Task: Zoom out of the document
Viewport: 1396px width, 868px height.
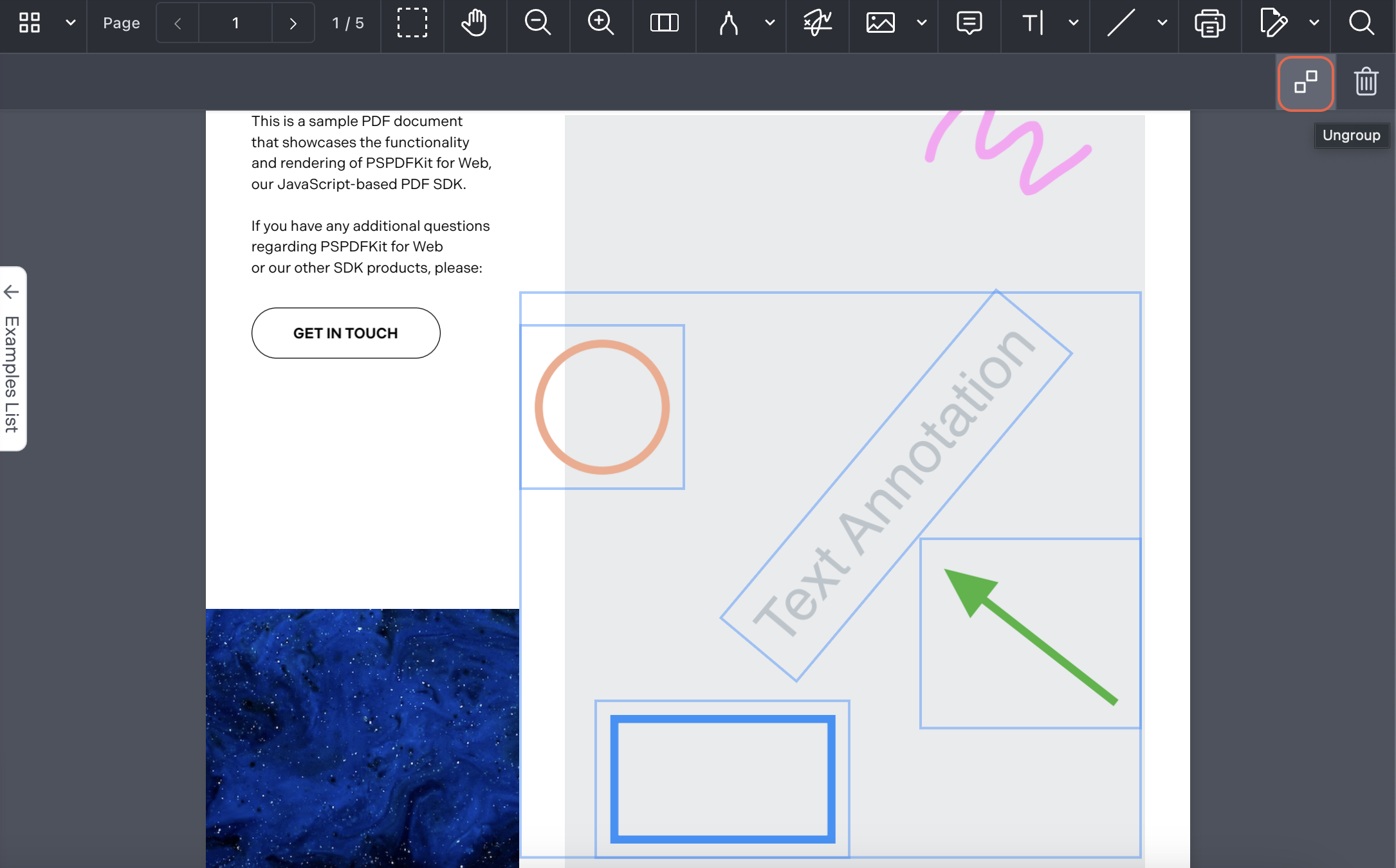Action: point(538,24)
